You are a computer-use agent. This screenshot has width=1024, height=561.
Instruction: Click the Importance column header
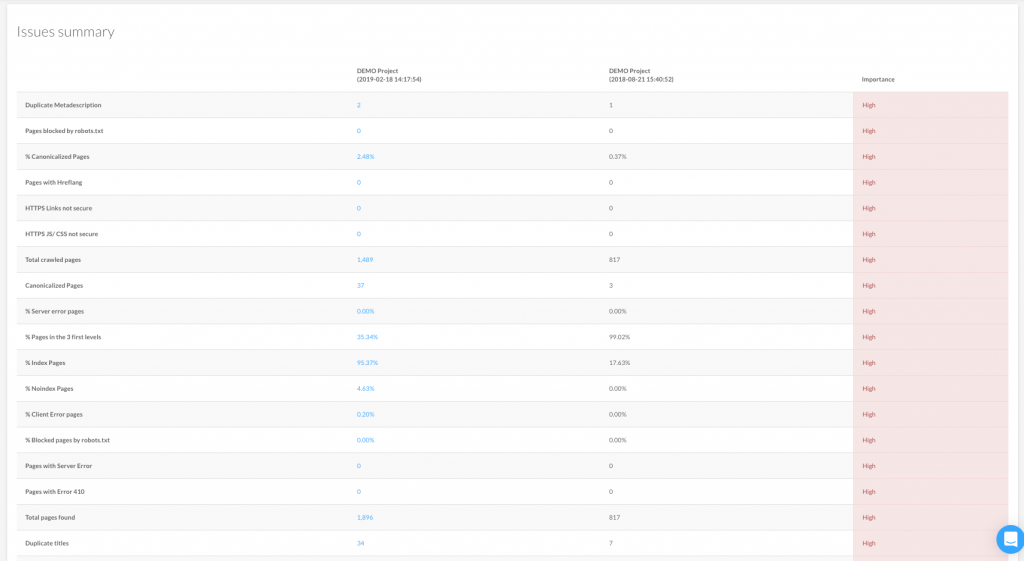pyautogui.click(x=878, y=80)
